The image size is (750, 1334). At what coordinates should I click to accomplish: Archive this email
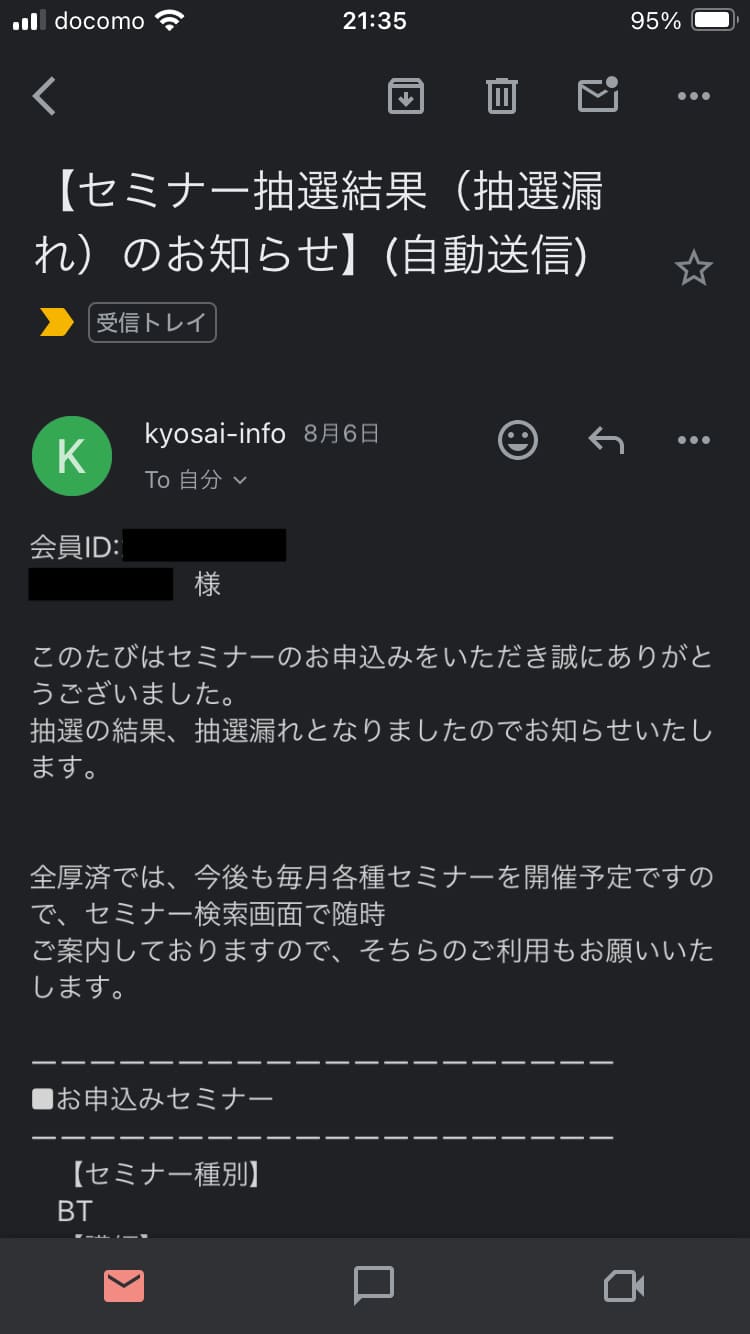coord(405,96)
